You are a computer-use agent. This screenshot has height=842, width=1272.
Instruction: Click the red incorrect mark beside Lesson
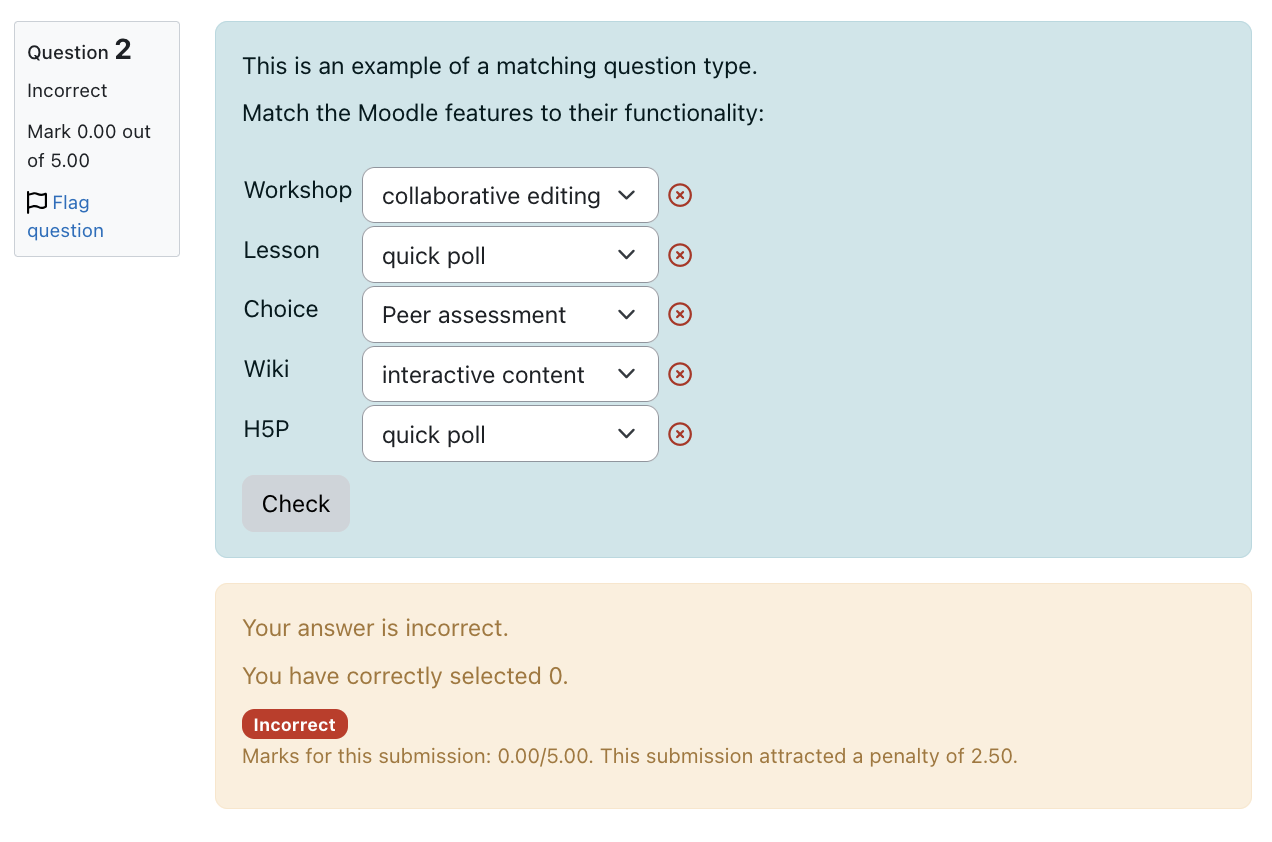click(x=680, y=255)
